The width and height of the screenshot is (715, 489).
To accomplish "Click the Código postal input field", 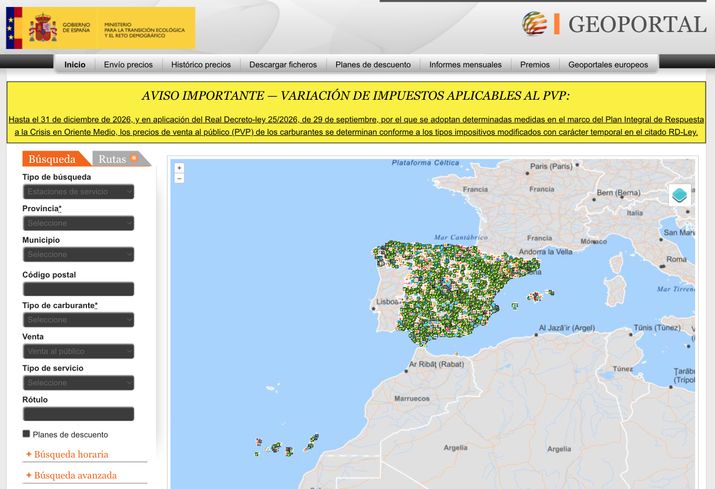I will [x=78, y=289].
